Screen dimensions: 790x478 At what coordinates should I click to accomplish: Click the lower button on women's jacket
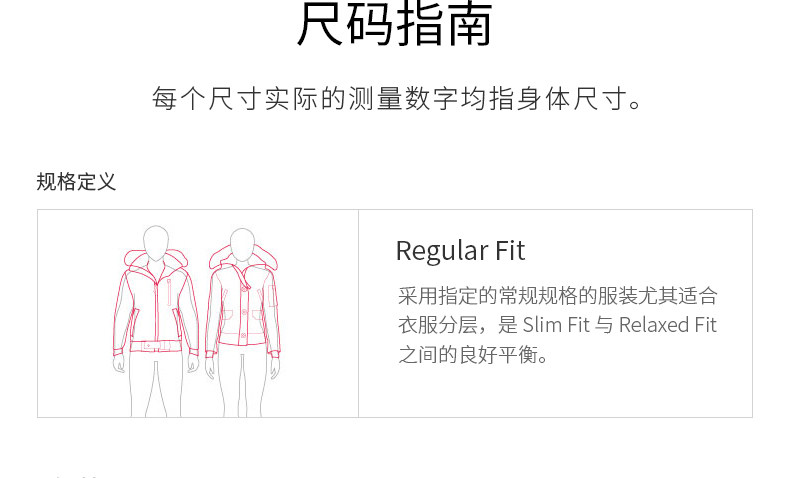click(243, 335)
